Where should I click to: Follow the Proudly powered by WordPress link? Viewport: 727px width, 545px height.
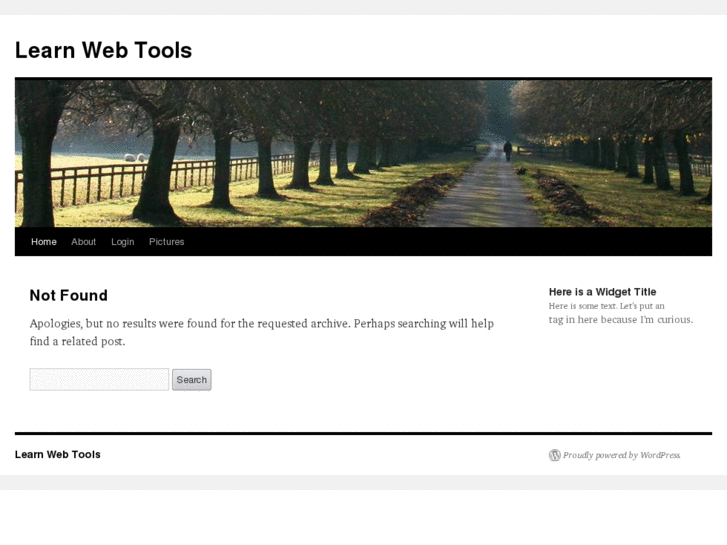click(x=621, y=455)
